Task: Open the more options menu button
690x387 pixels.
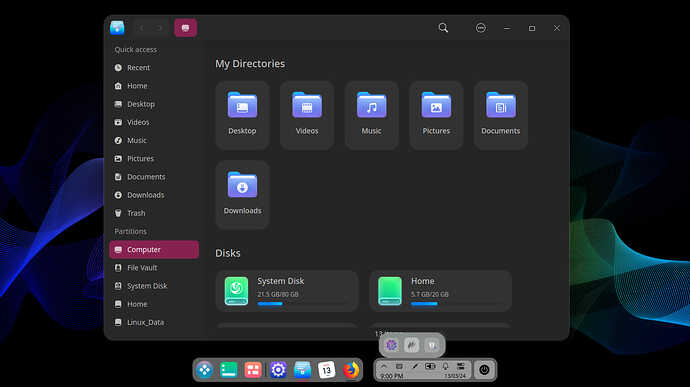Action: pos(481,28)
